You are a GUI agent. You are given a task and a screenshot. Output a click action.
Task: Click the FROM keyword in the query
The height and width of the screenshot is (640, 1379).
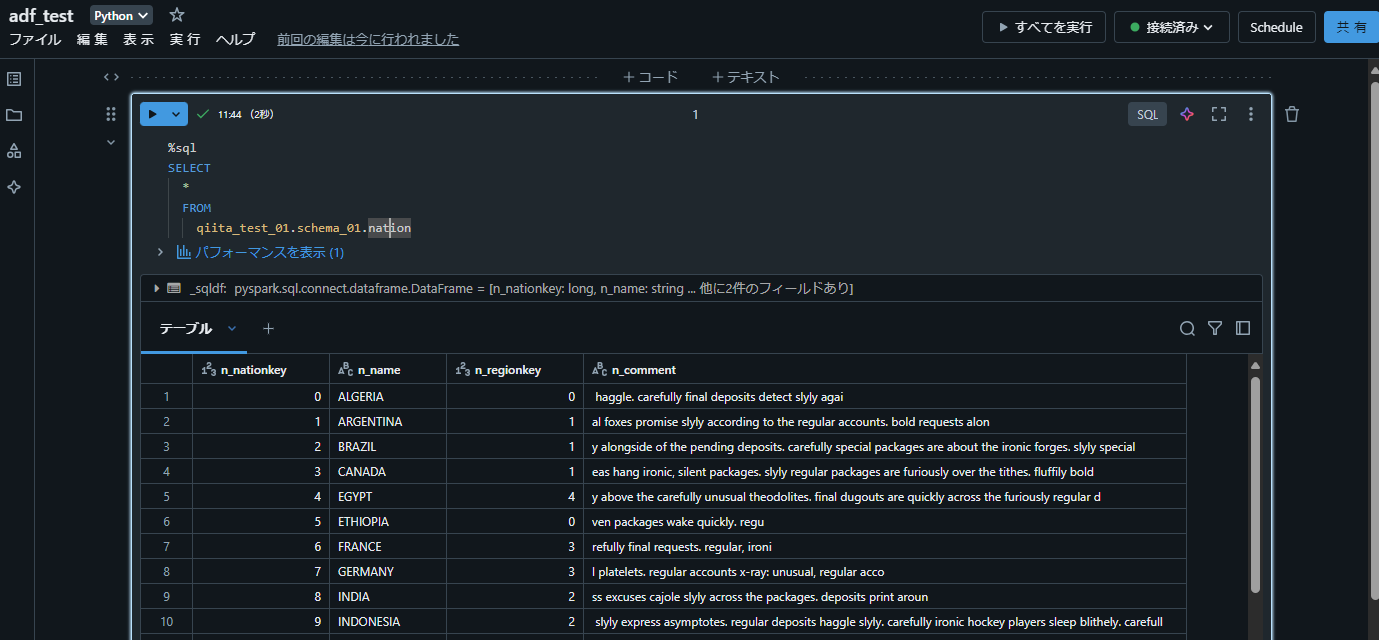(x=196, y=208)
